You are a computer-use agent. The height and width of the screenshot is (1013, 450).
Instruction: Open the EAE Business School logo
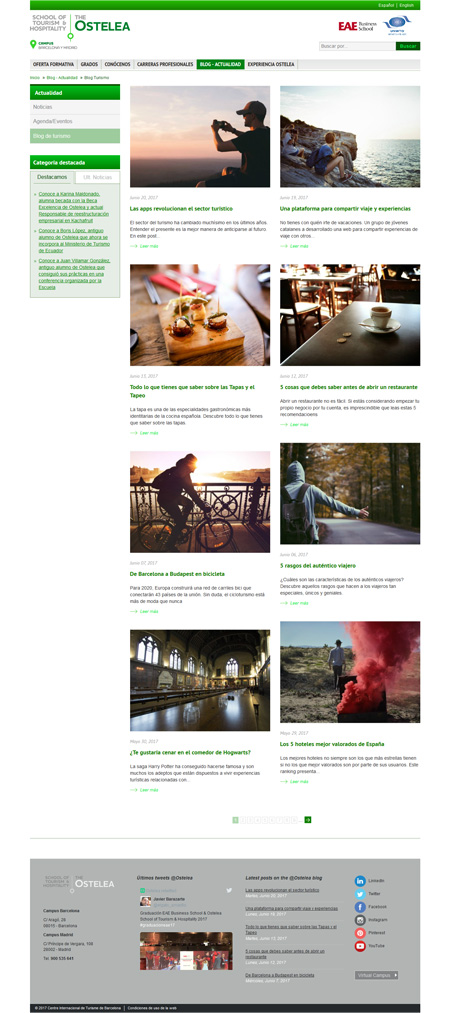(355, 26)
